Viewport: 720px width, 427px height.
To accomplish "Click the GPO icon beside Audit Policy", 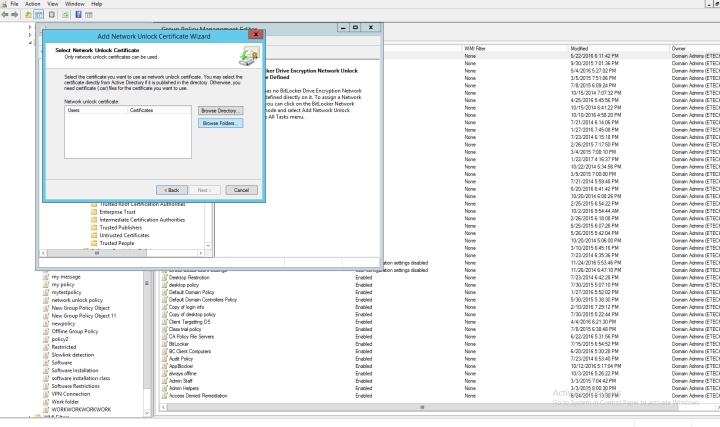I will (164, 359).
